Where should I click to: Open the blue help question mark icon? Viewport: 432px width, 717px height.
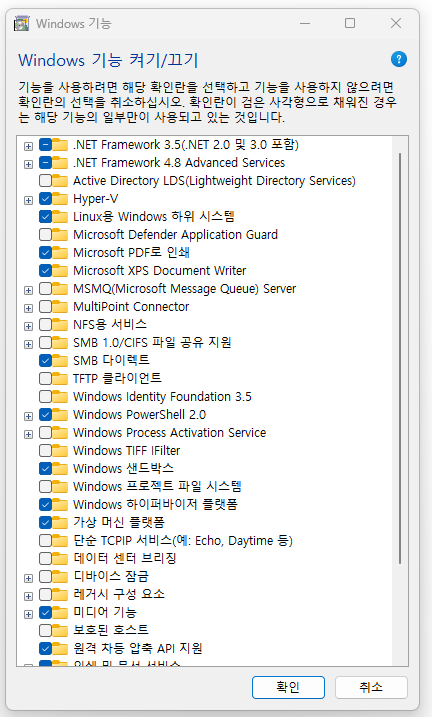[x=399, y=59]
